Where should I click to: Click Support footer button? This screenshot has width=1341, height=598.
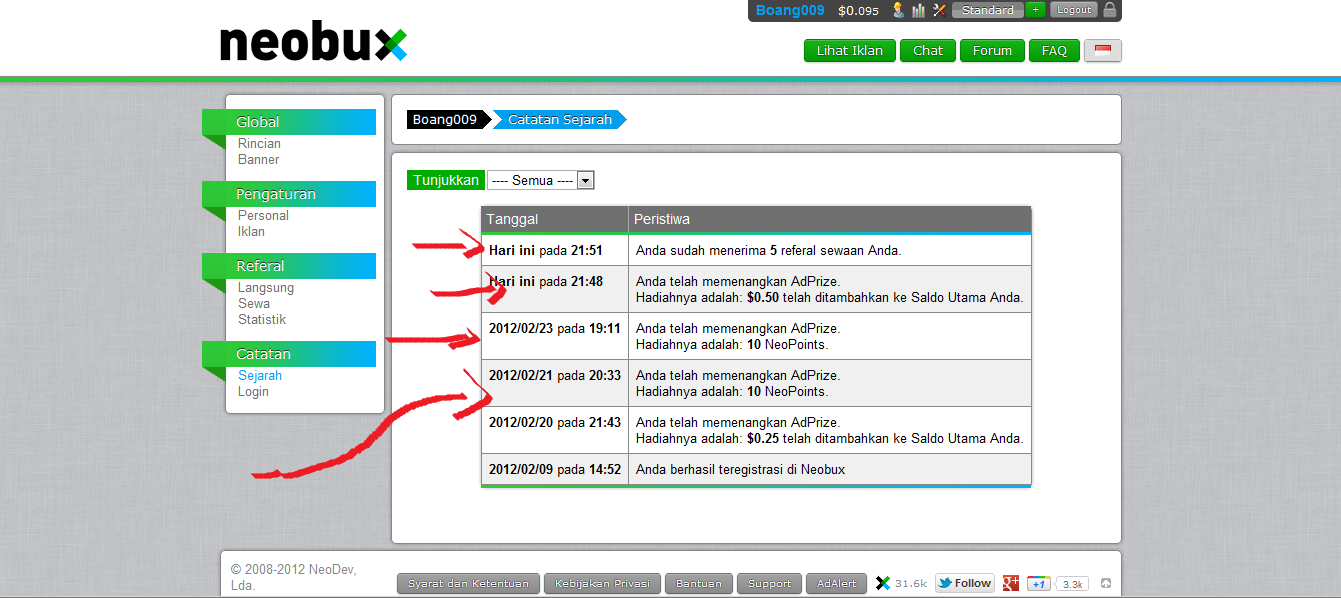coord(769,584)
